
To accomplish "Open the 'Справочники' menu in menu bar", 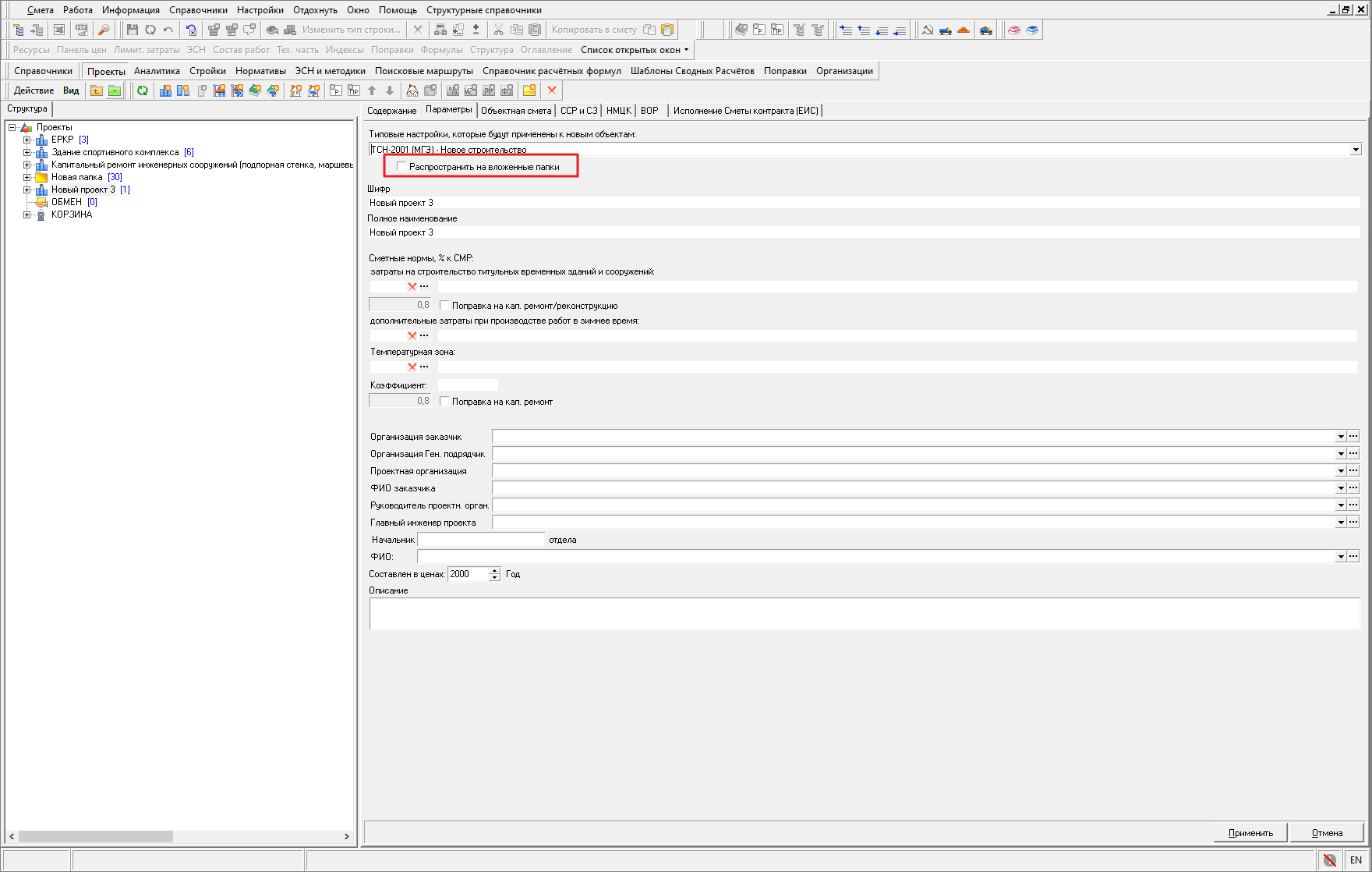I will (198, 10).
